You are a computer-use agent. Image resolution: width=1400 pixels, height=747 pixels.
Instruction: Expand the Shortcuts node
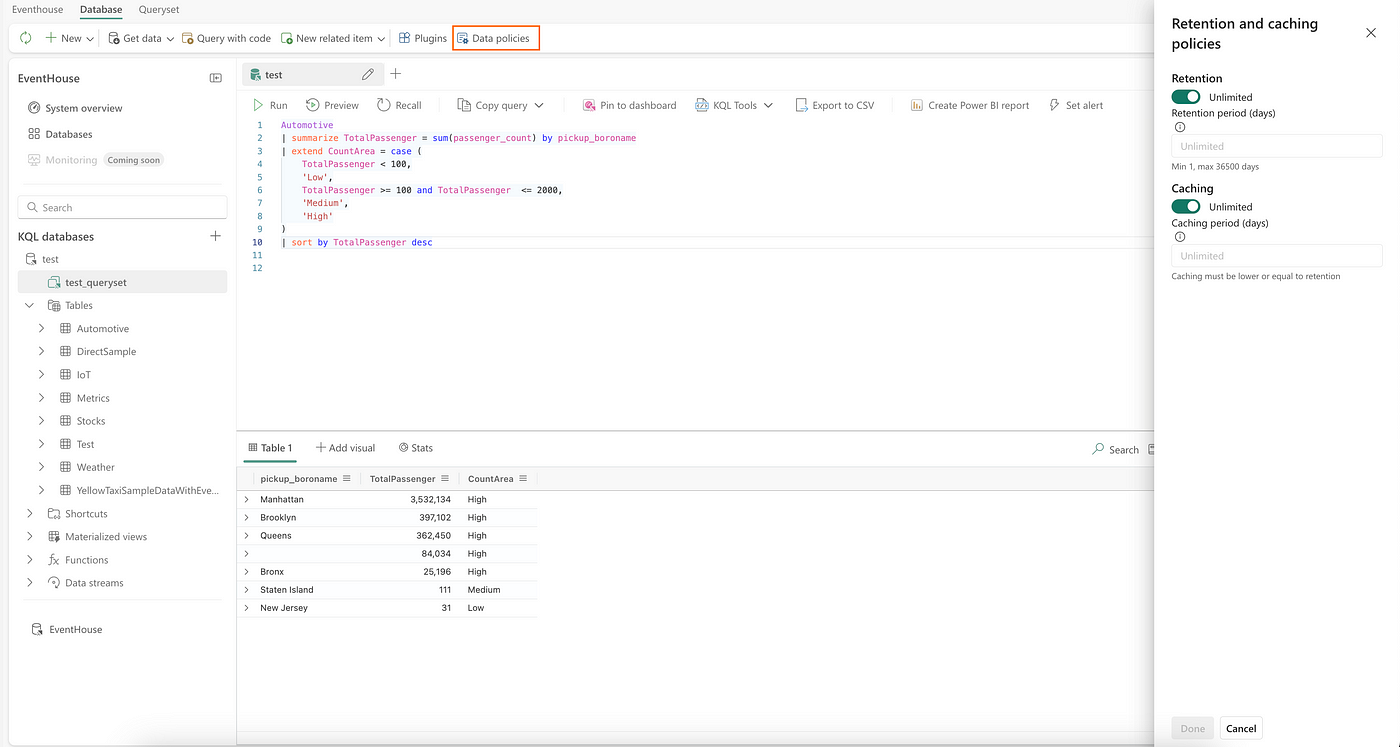30,513
